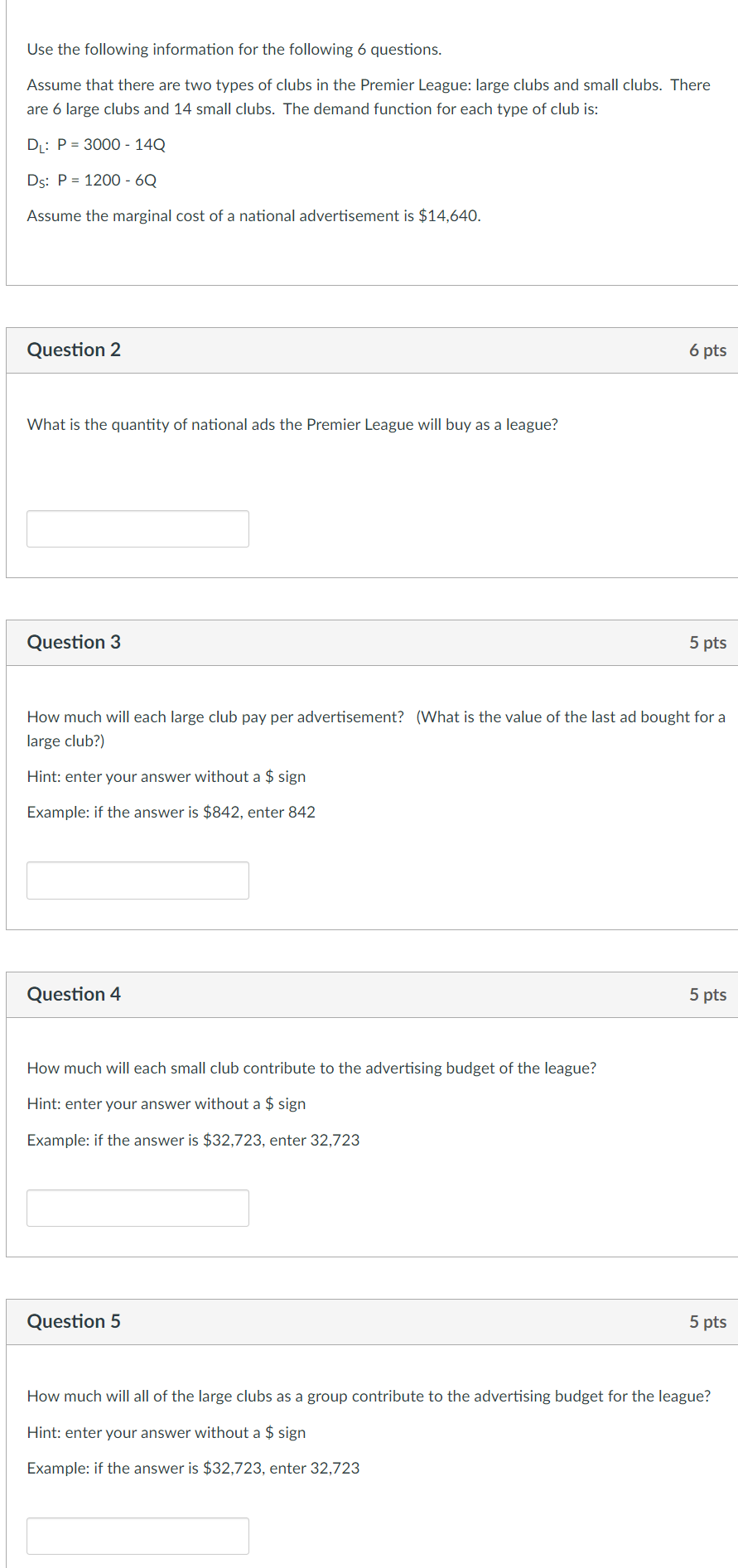Click the Question 2 prompt about national ads
The width and height of the screenshot is (738, 1568).
(x=292, y=424)
